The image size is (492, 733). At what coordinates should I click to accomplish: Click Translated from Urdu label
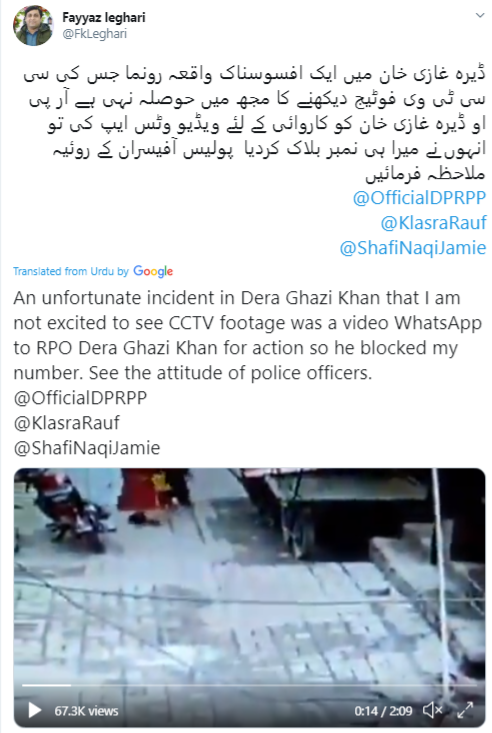[x=71, y=271]
